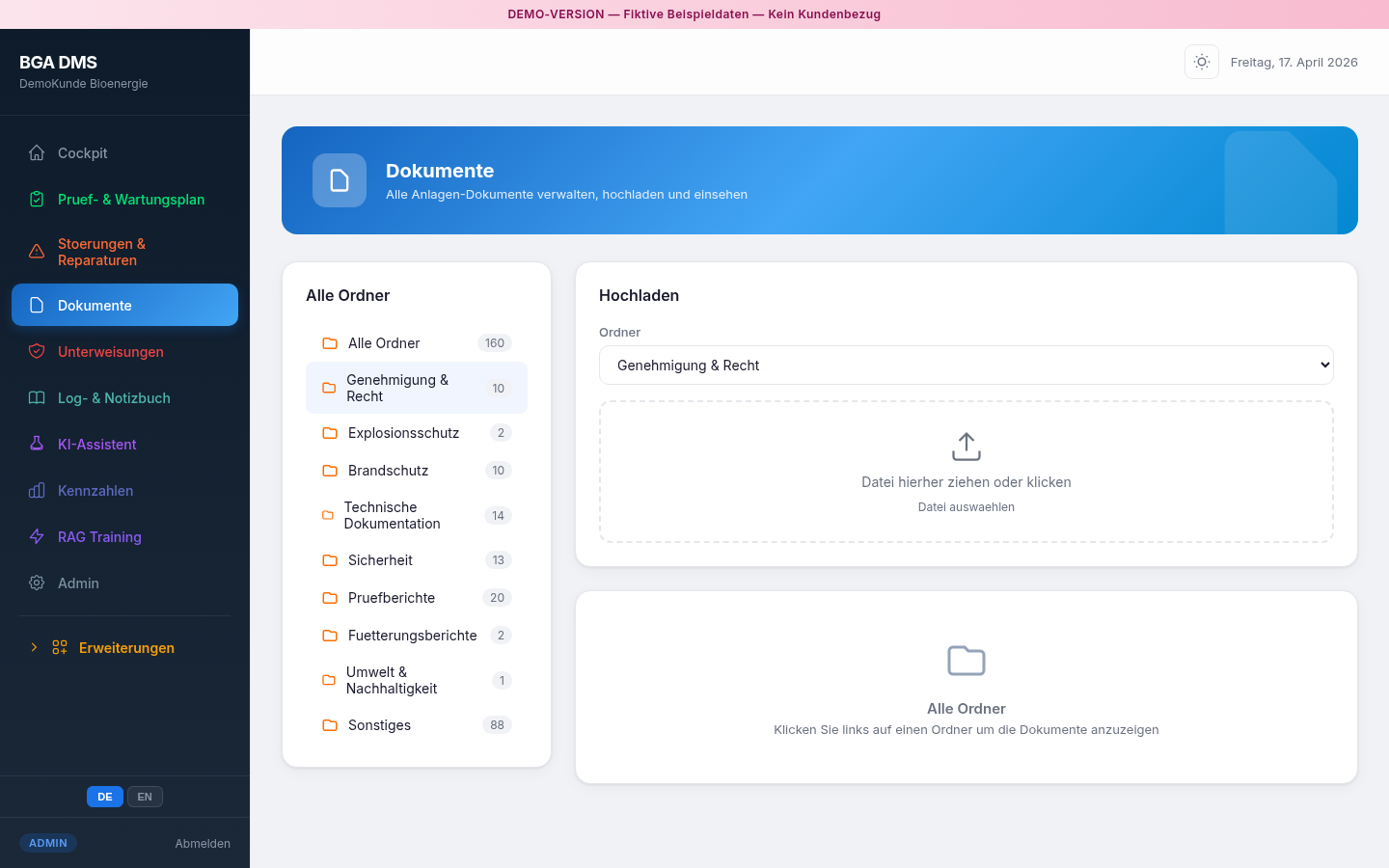Click the Log- & Notizbuch book icon
The width and height of the screenshot is (1389, 868).
click(37, 398)
